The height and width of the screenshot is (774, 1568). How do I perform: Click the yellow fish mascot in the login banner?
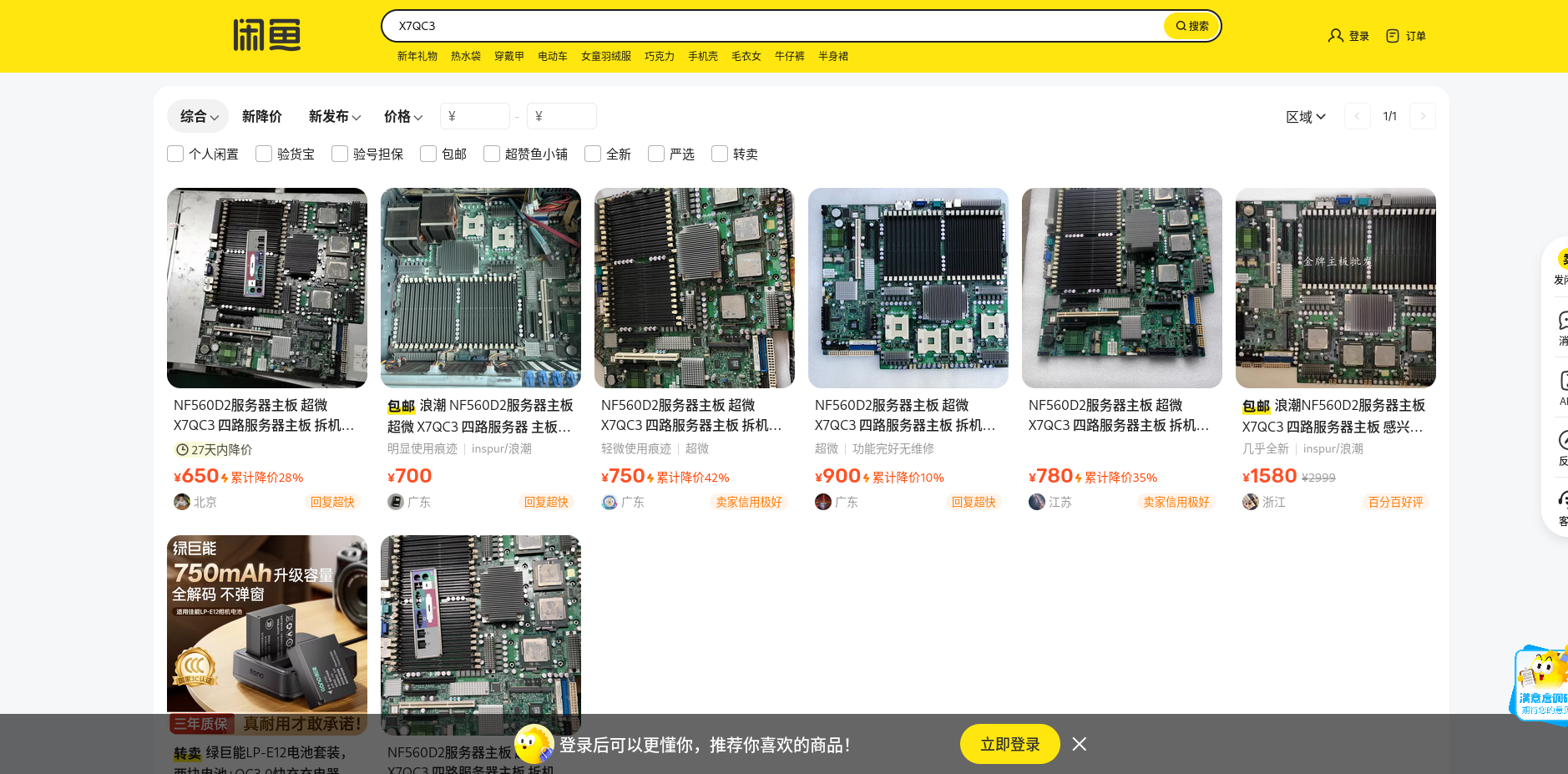534,743
